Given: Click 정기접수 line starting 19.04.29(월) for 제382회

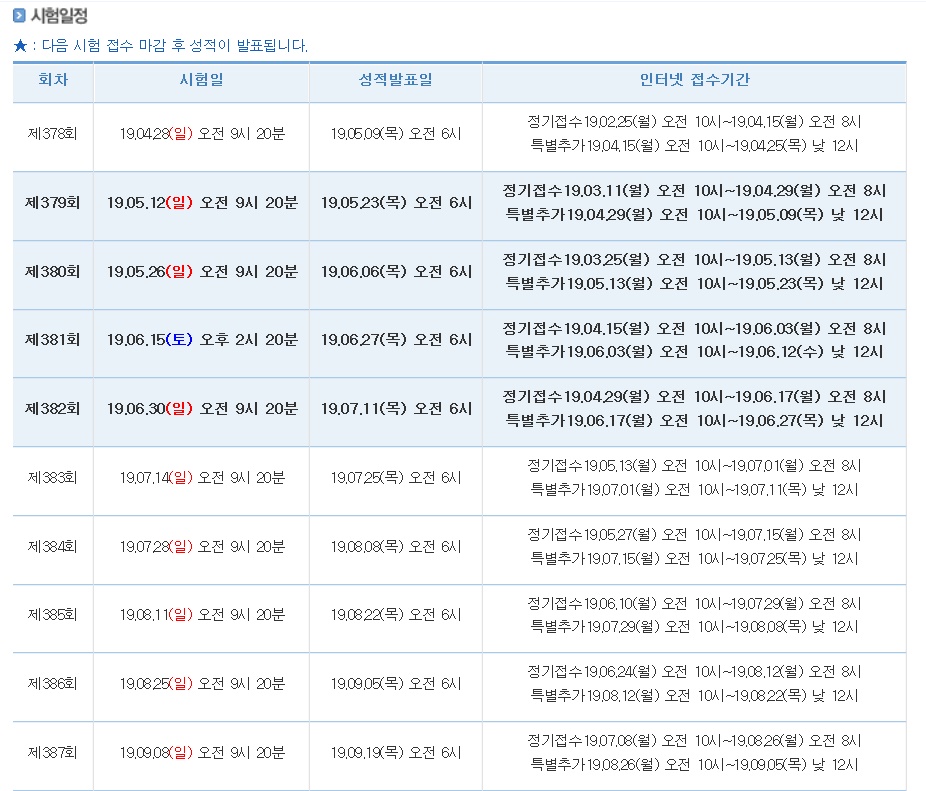Looking at the screenshot, I should point(694,397).
